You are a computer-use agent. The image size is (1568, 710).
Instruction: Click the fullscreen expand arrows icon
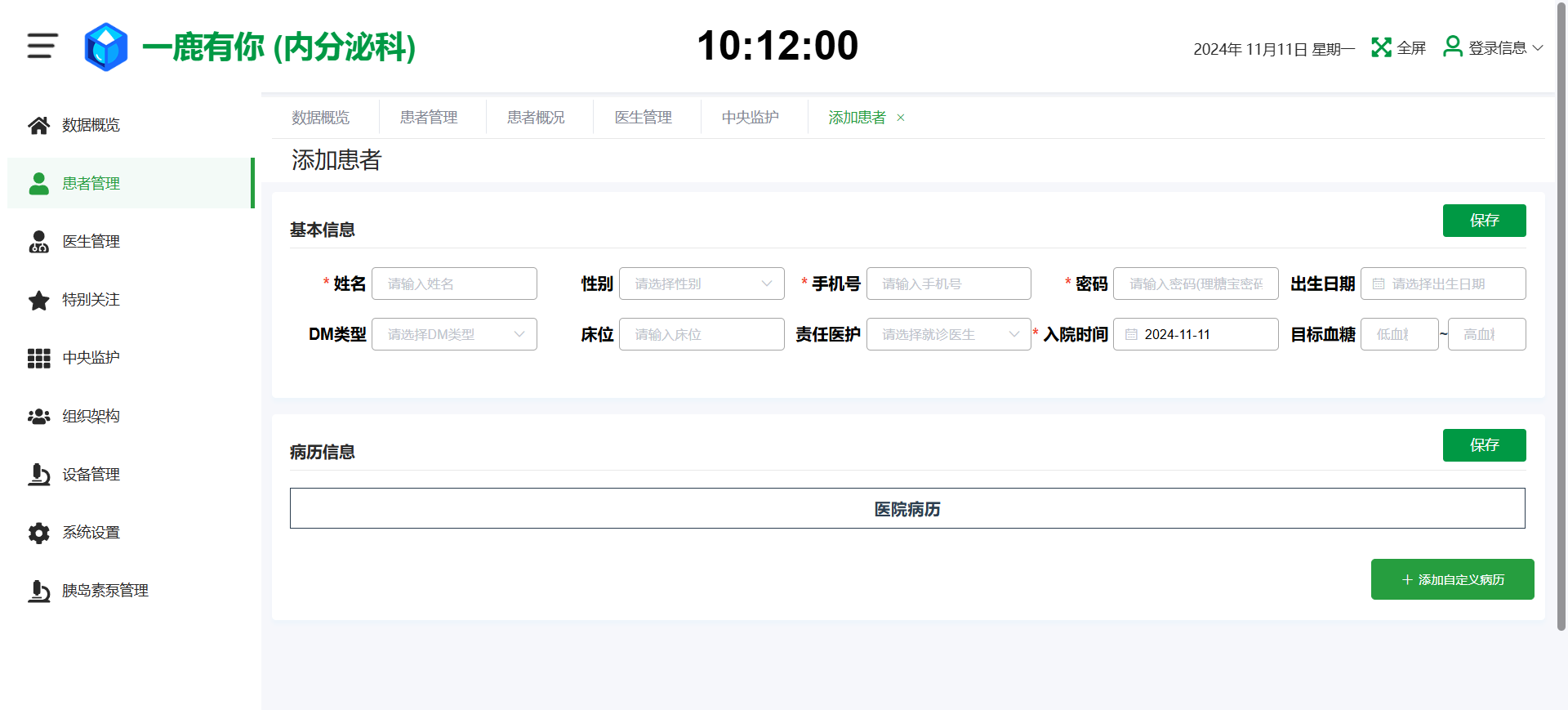tap(1381, 47)
